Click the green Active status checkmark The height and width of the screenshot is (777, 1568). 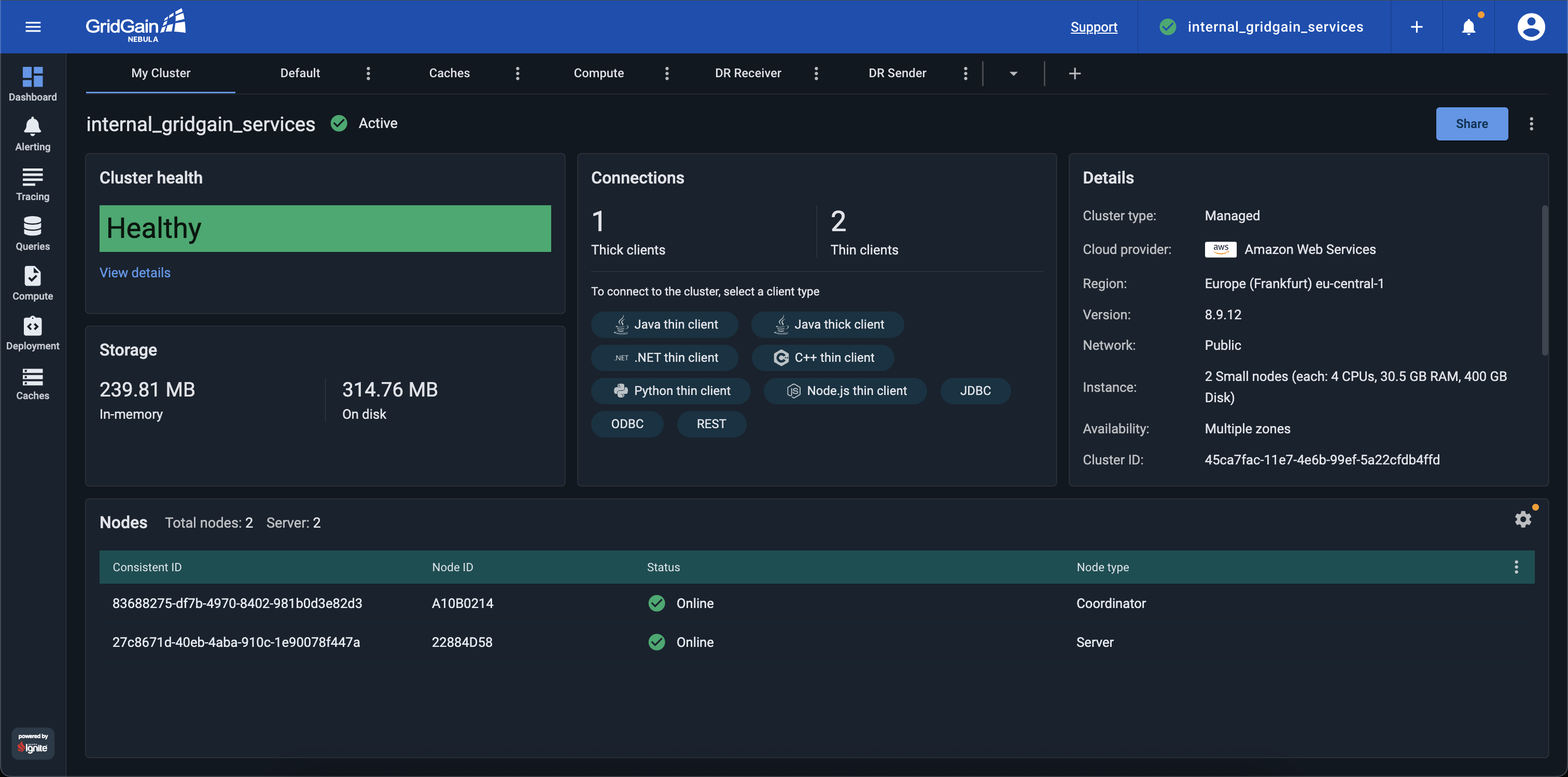pos(339,123)
